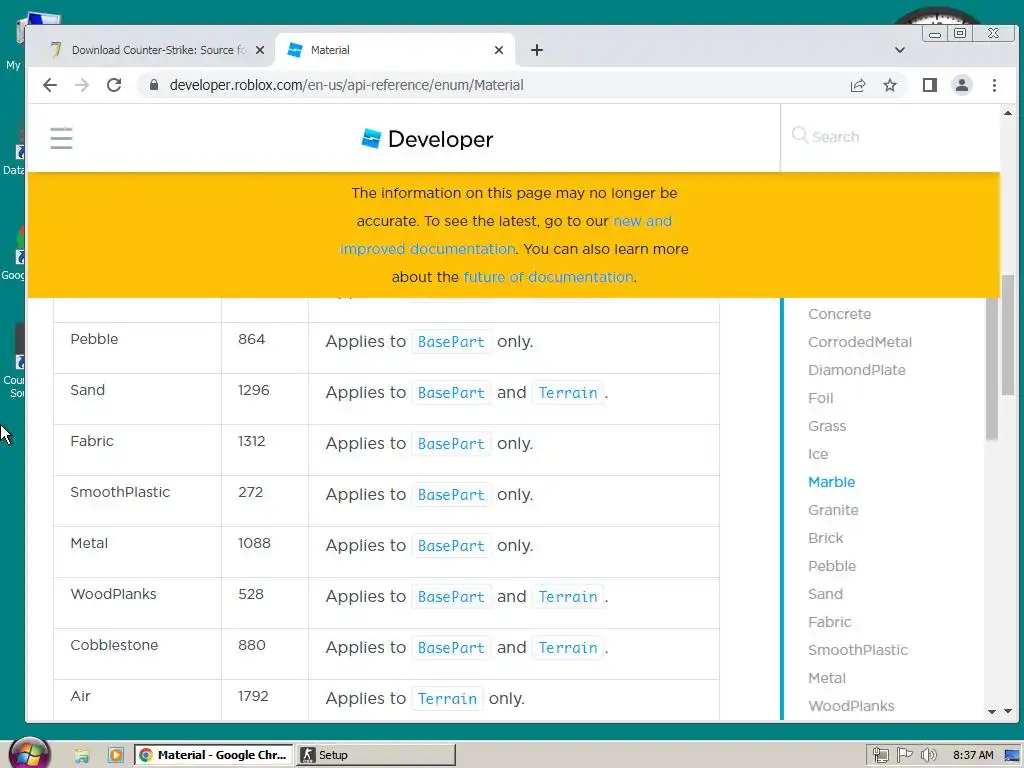
Task: Click the taskbar clock 8:37 AM
Action: click(x=972, y=755)
